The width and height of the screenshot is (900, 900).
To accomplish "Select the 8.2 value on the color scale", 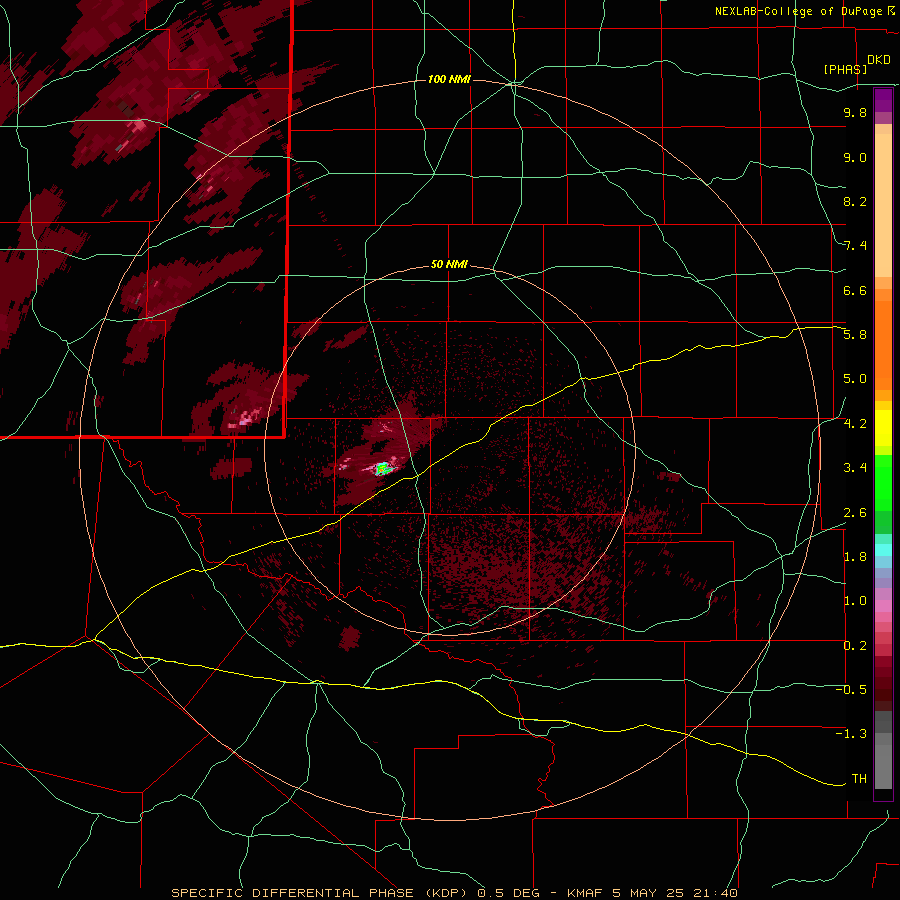I will 855,201.
